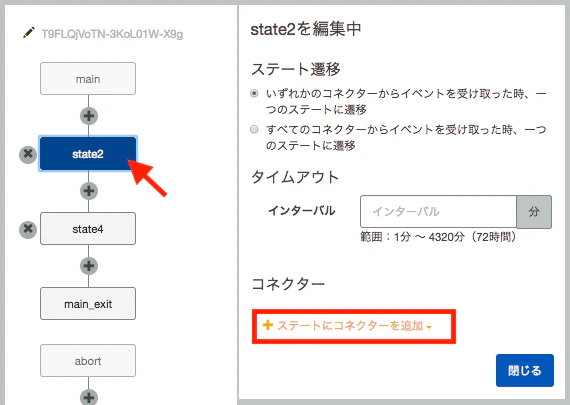This screenshot has height=405, width=570.
Task: Click the state2を編集中 heading
Action: (306, 29)
